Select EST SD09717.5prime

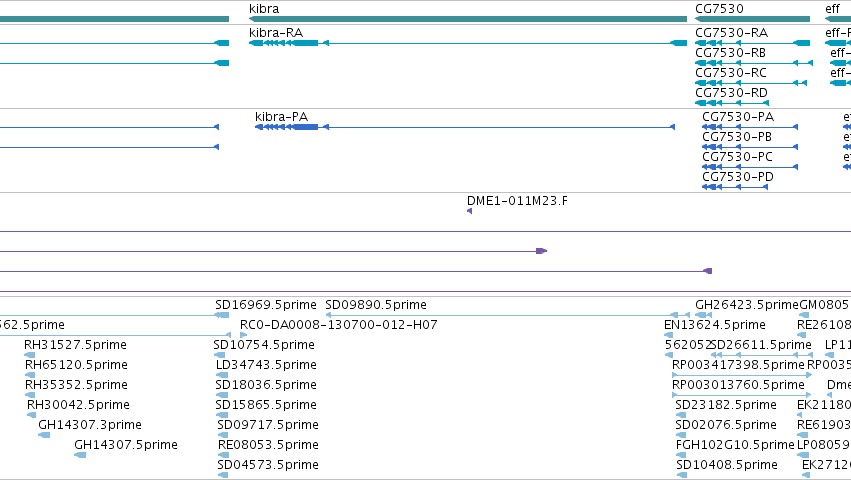pos(268,425)
